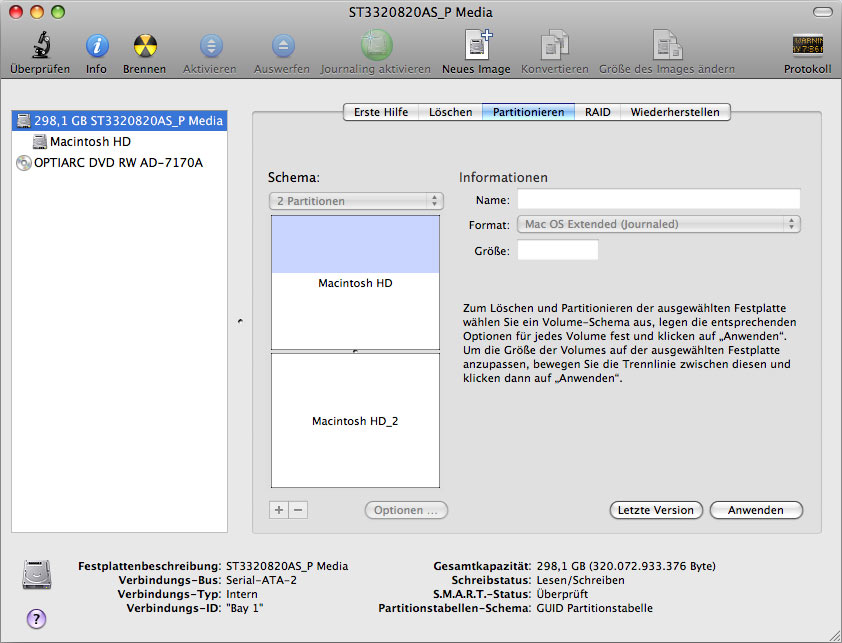842x643 pixels.
Task: Click the purple help question mark button
Action: point(37,619)
